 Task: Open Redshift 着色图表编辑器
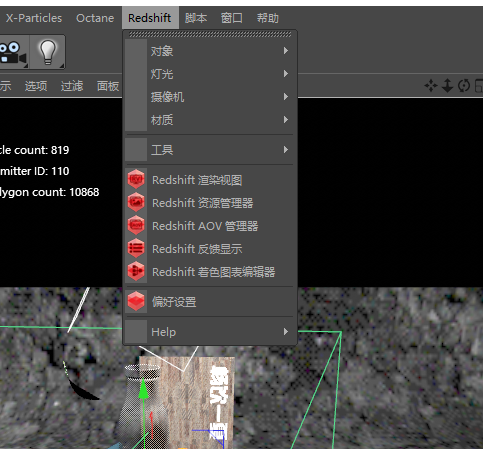point(210,272)
